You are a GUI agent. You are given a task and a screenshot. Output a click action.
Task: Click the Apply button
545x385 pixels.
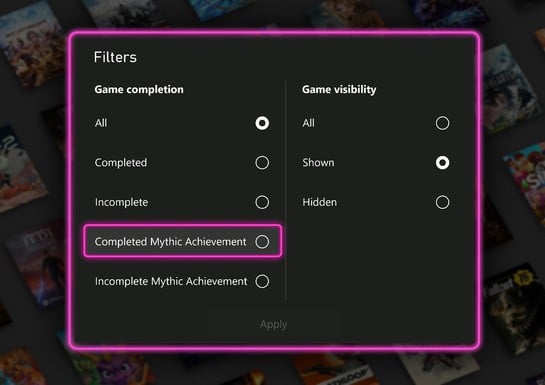tap(274, 325)
